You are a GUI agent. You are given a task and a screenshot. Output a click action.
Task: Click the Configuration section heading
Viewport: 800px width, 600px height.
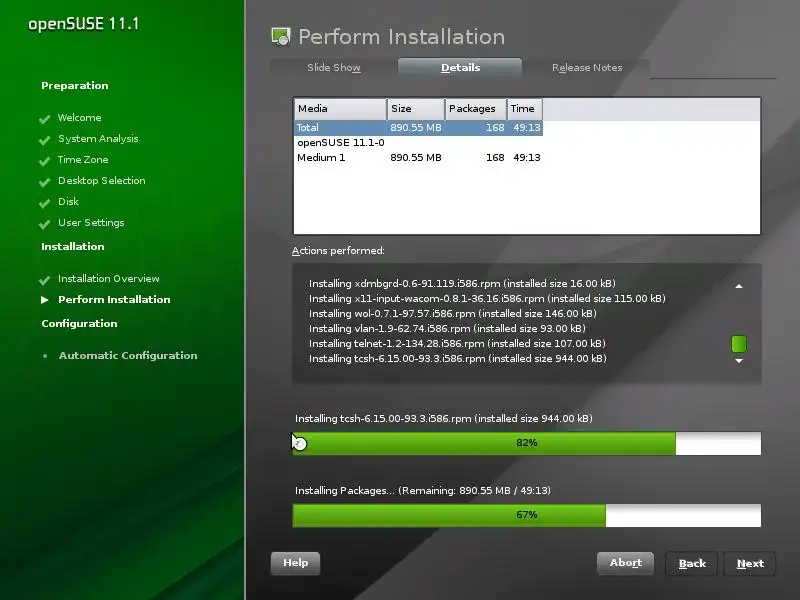click(x=79, y=323)
